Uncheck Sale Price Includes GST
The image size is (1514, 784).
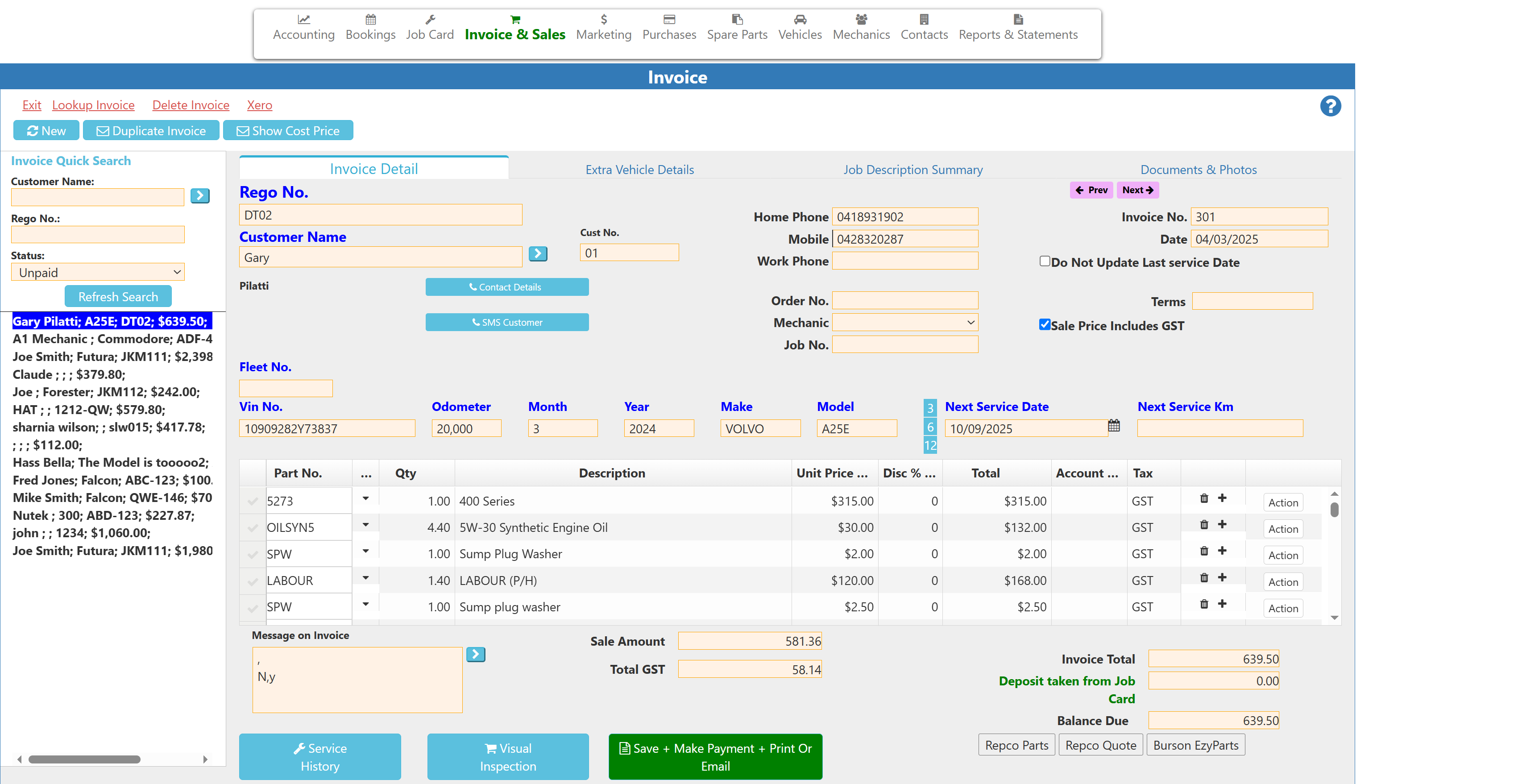click(x=1045, y=324)
